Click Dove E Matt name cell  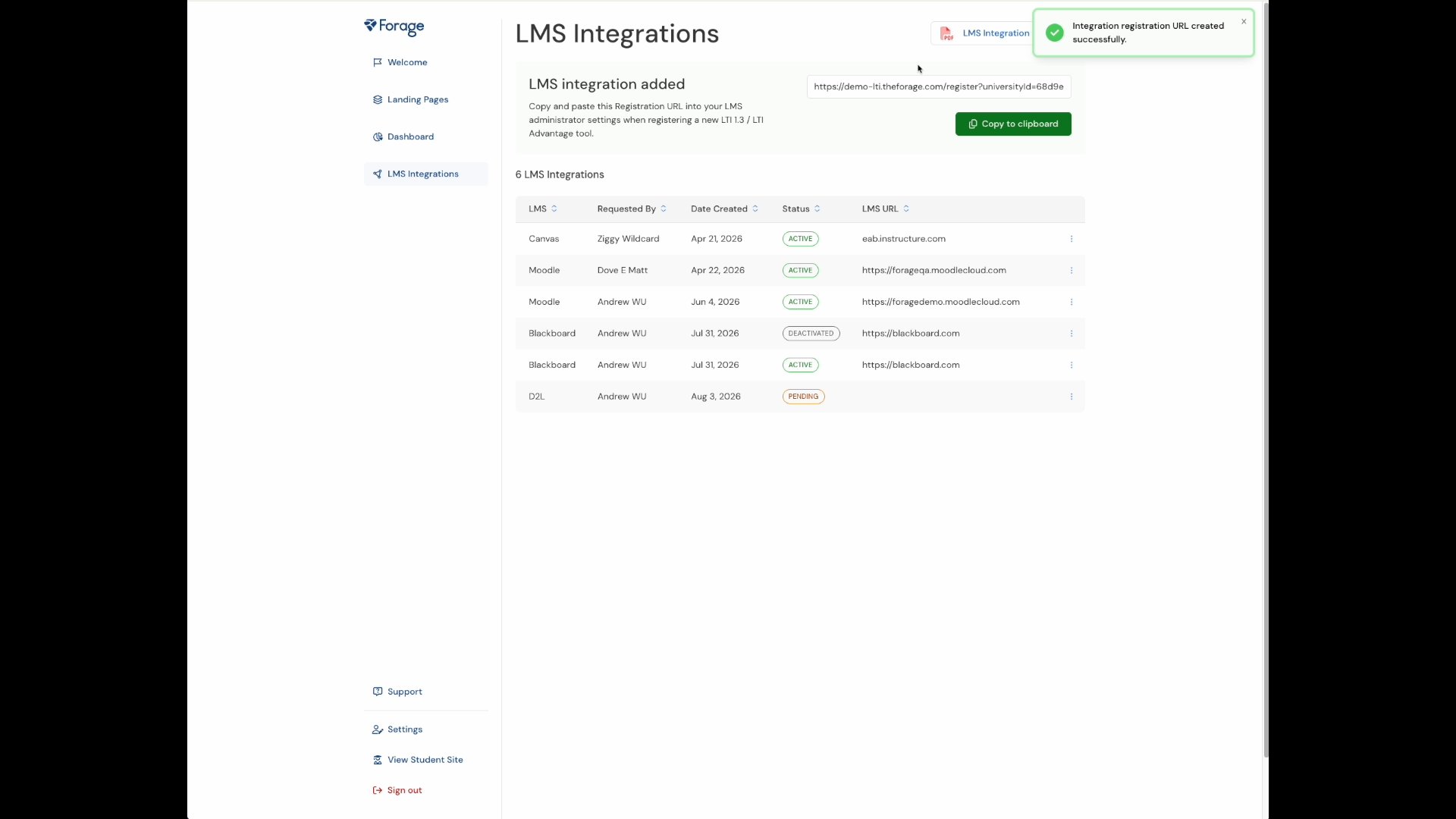tap(623, 271)
